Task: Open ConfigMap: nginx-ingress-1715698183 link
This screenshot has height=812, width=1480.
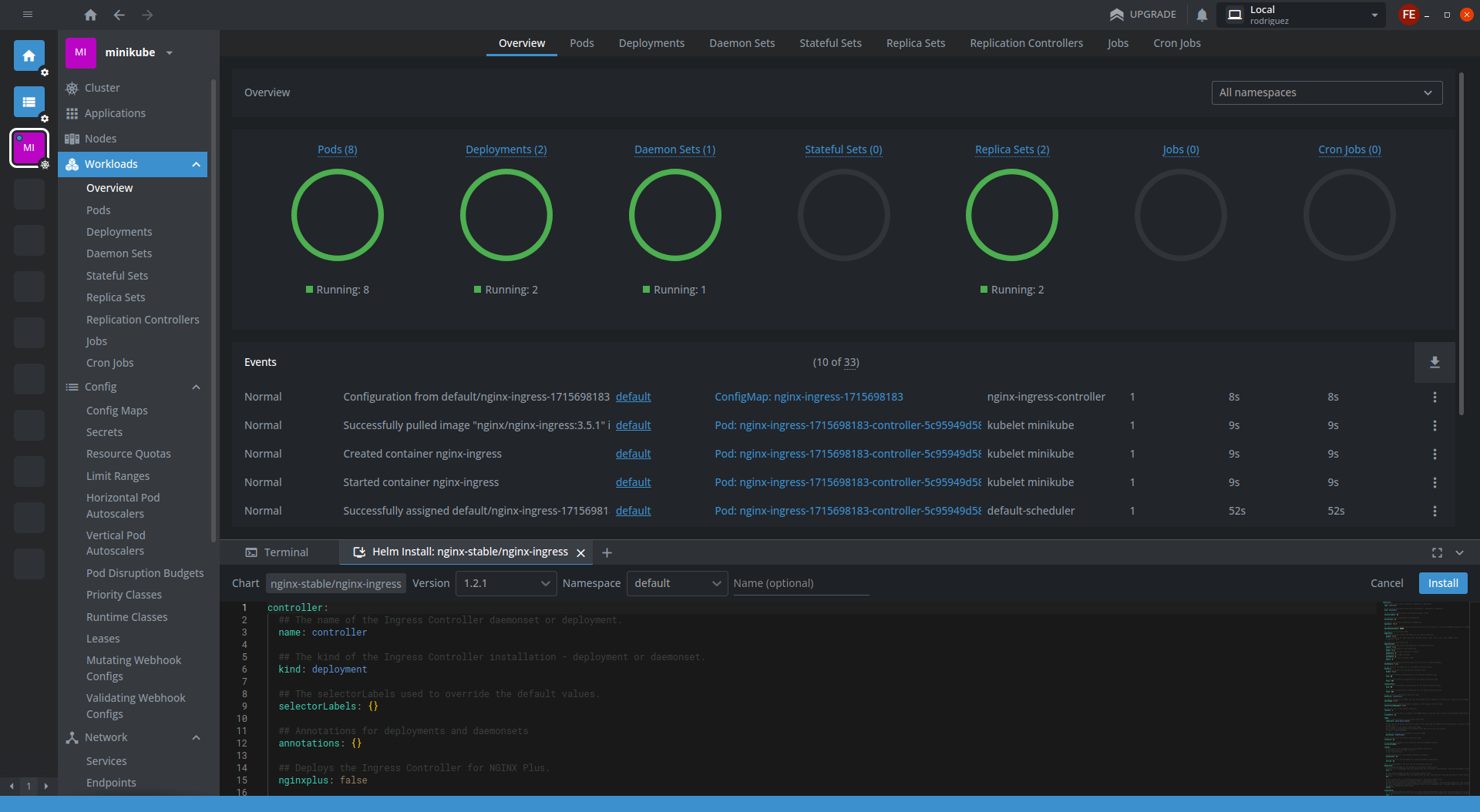Action: (x=809, y=397)
